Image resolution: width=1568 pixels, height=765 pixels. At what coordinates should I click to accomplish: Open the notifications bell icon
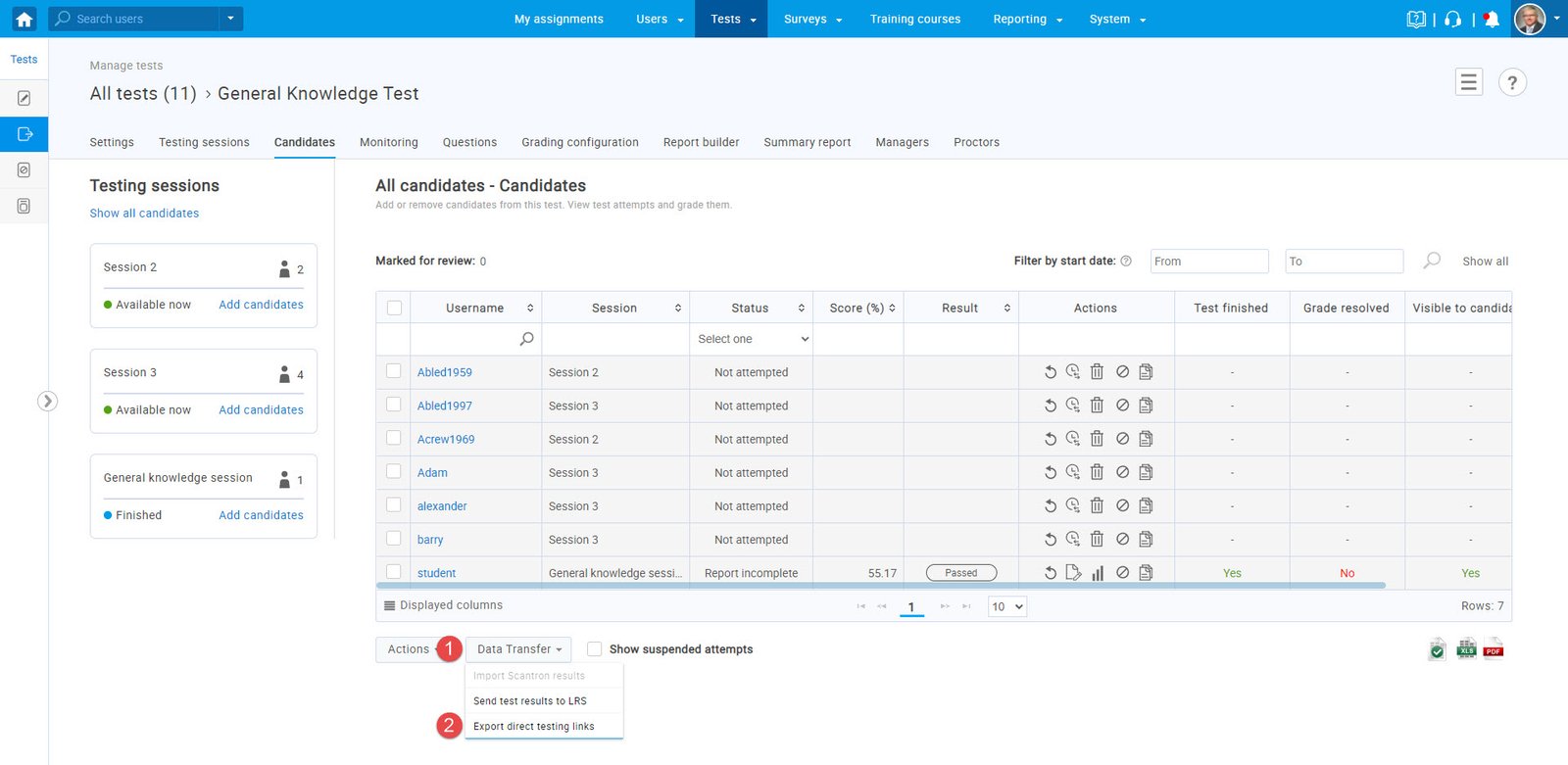pos(1492,19)
